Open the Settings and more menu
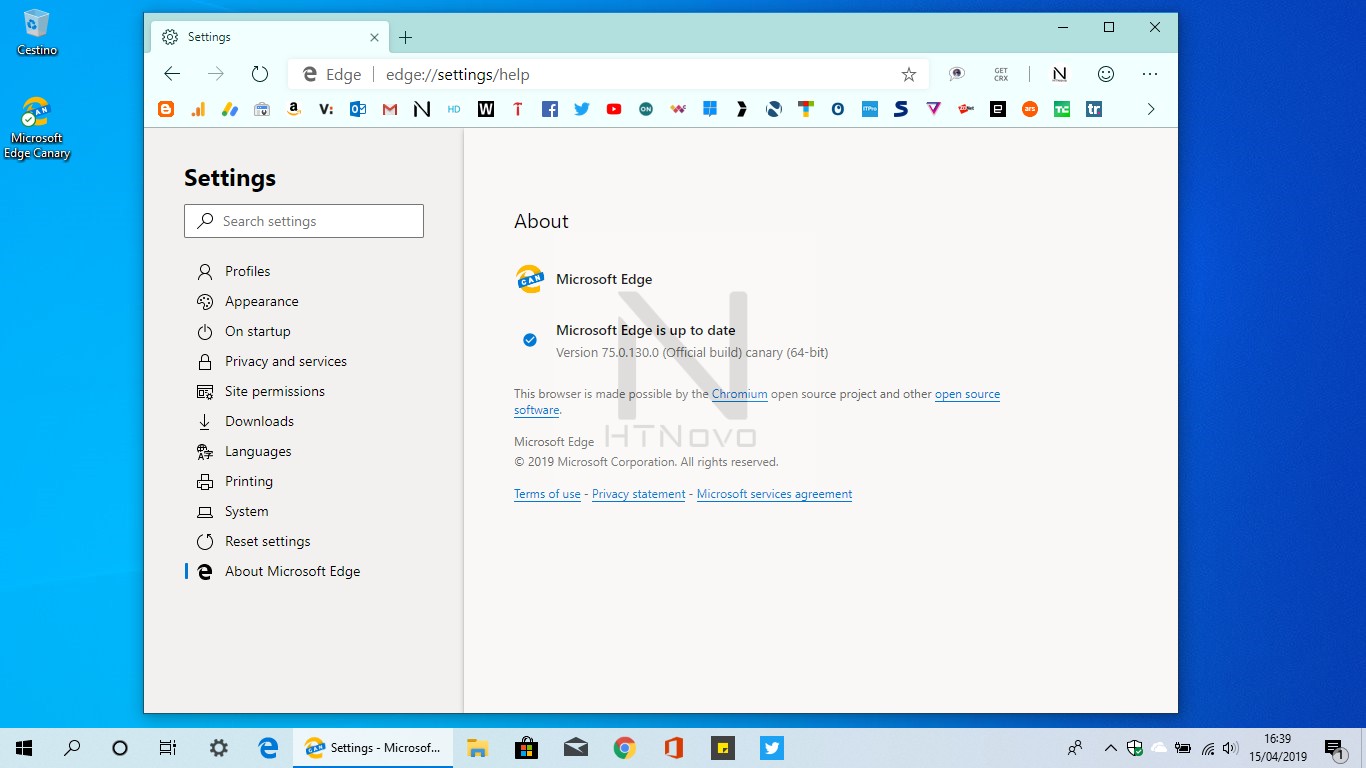Image resolution: width=1366 pixels, height=768 pixels. [x=1150, y=74]
